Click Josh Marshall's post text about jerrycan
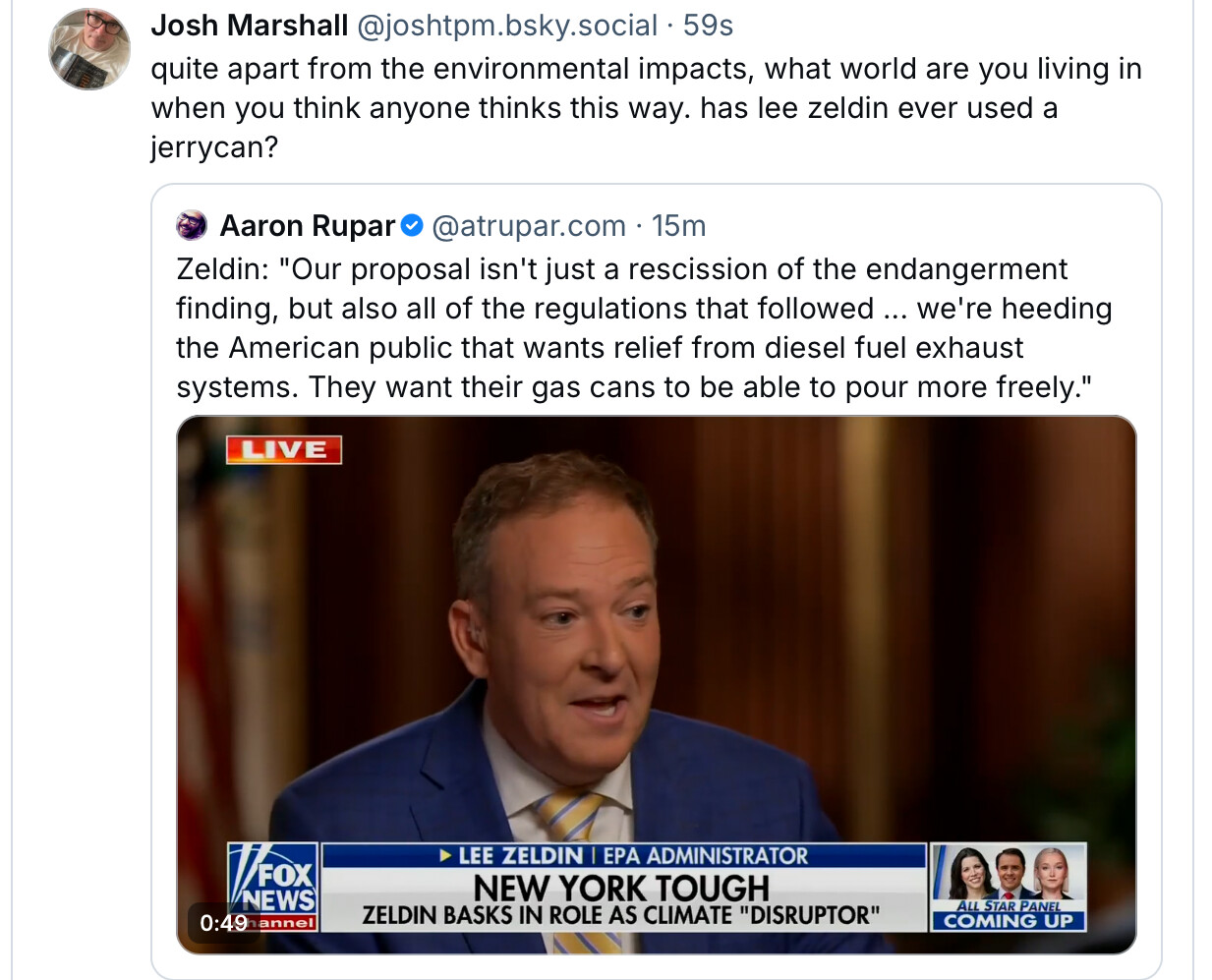Image resolution: width=1212 pixels, height=980 pixels. (x=646, y=108)
